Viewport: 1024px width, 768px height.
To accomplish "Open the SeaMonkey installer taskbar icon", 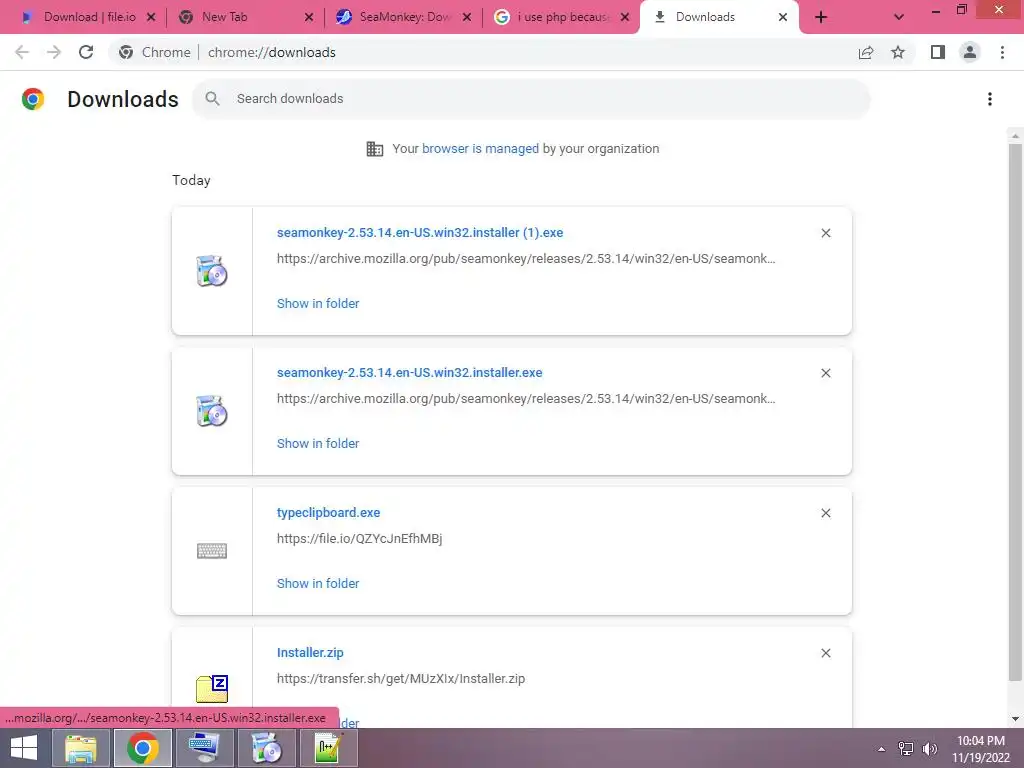I will [x=266, y=748].
